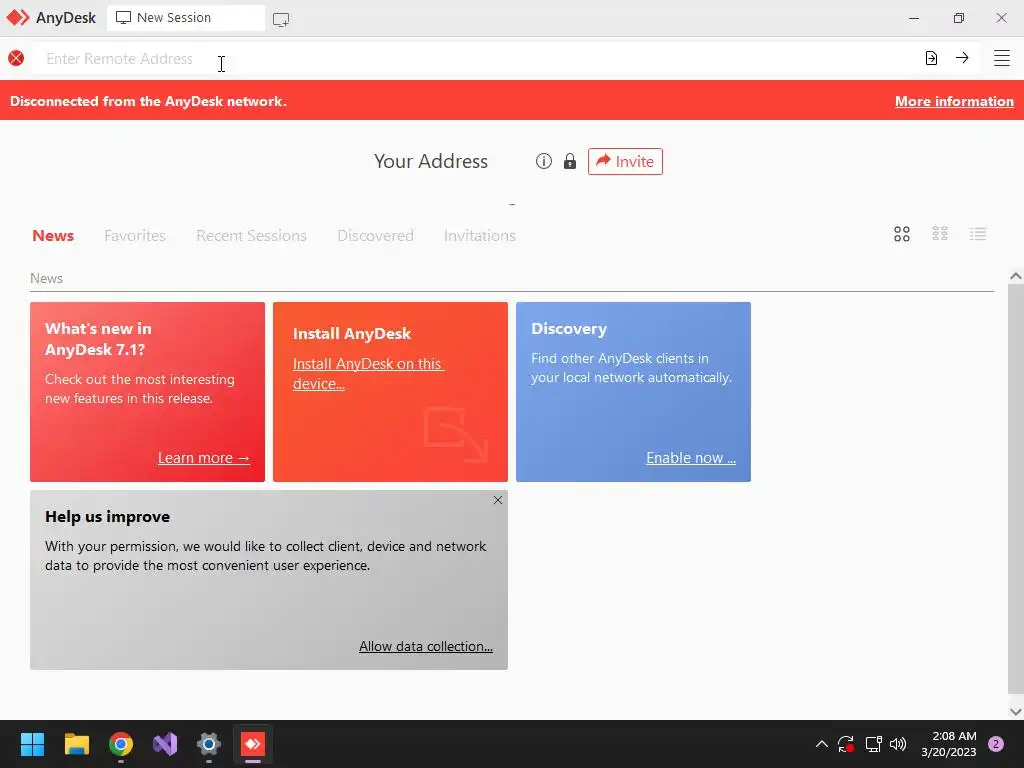Viewport: 1024px width, 768px height.
Task: Click the lock icon beside Your Address
Action: (x=570, y=161)
